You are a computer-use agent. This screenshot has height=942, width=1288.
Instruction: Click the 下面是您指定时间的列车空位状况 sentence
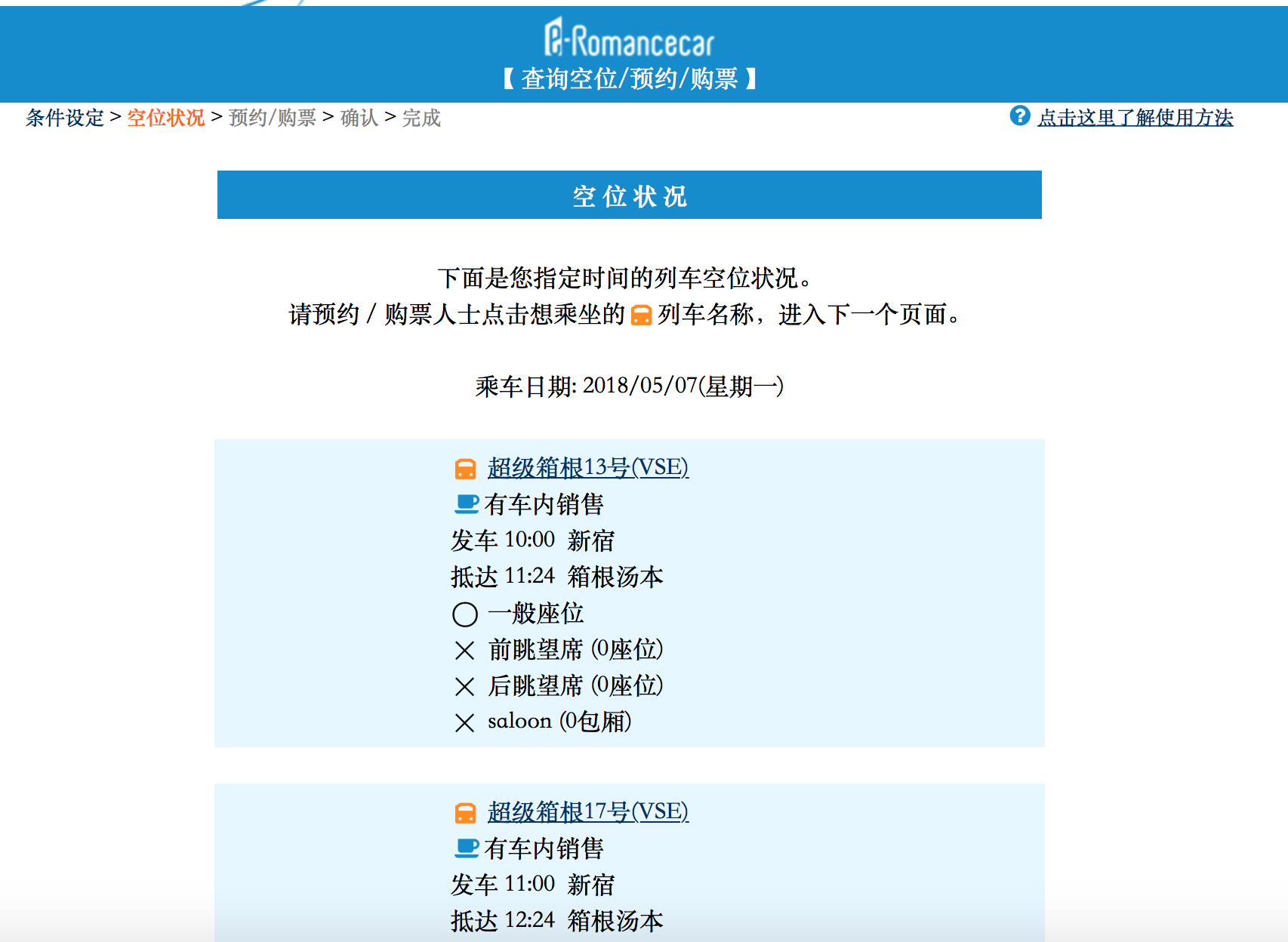coord(625,278)
